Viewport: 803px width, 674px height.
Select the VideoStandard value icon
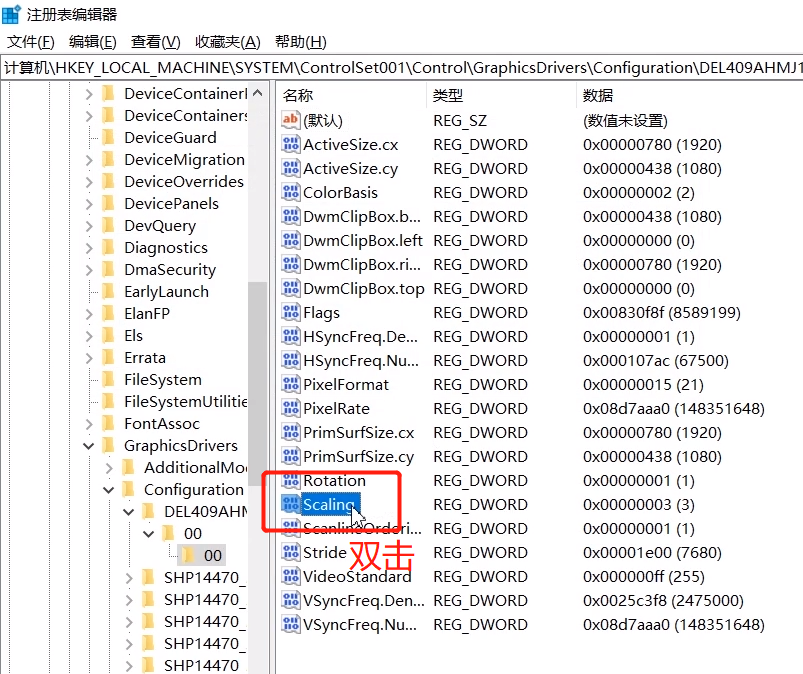pyautogui.click(x=291, y=577)
